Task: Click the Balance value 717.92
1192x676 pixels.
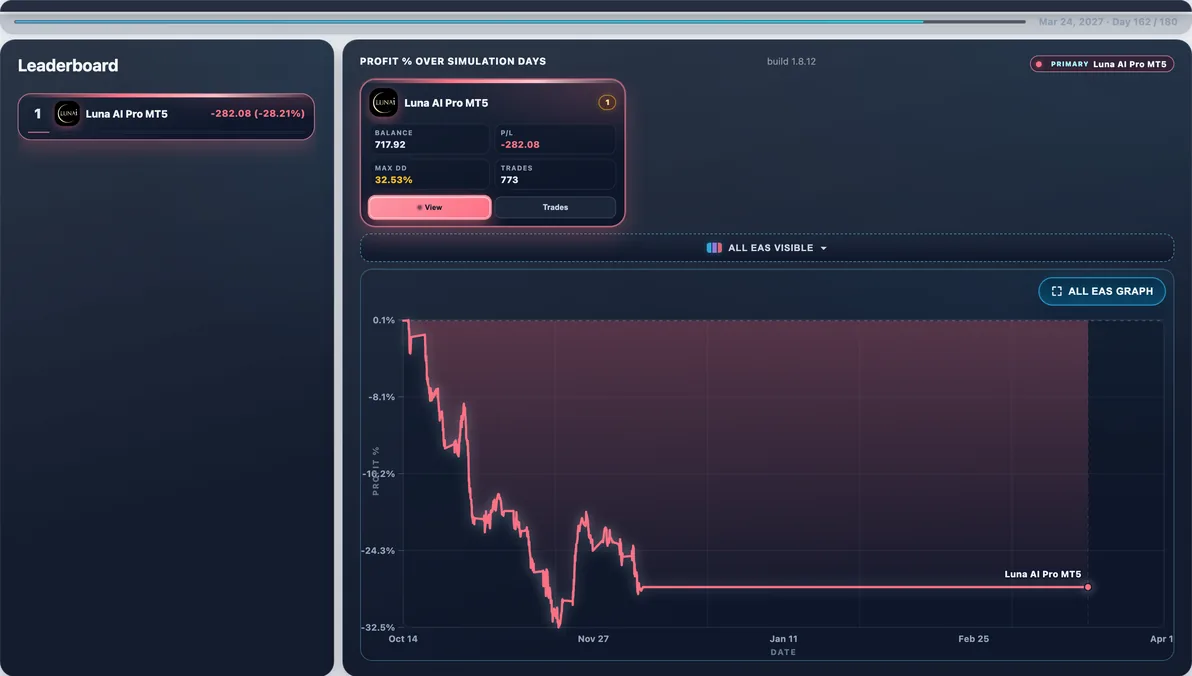Action: tap(390, 144)
